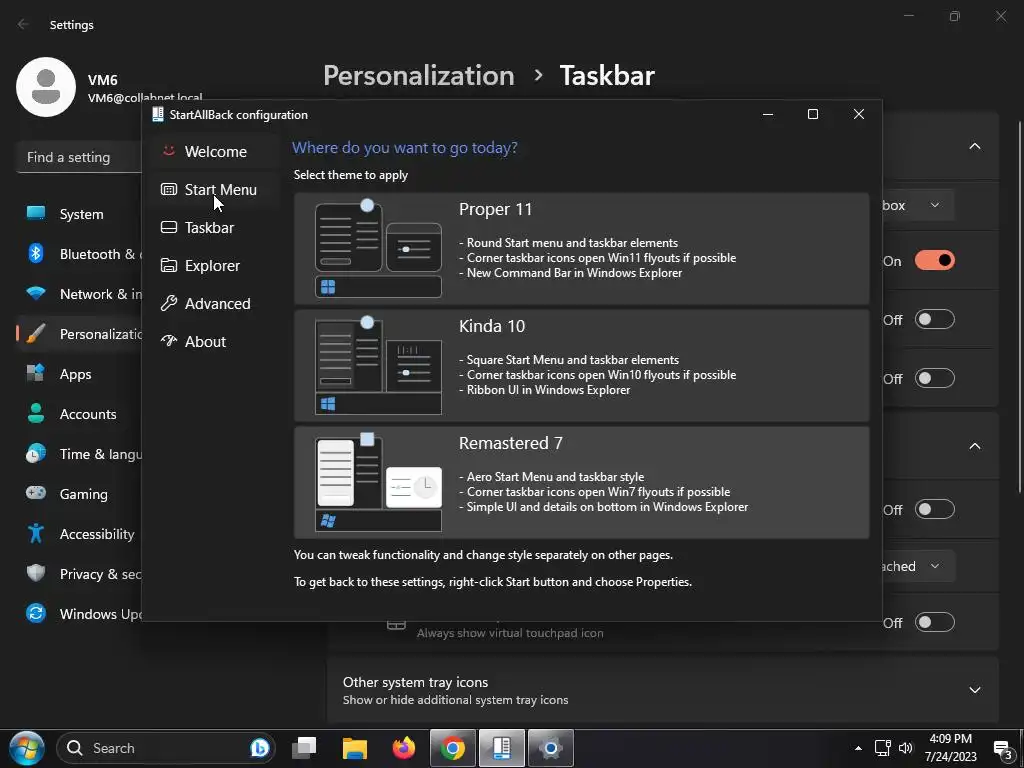
Task: Turn off the toggle labeled On
Action: (x=935, y=261)
